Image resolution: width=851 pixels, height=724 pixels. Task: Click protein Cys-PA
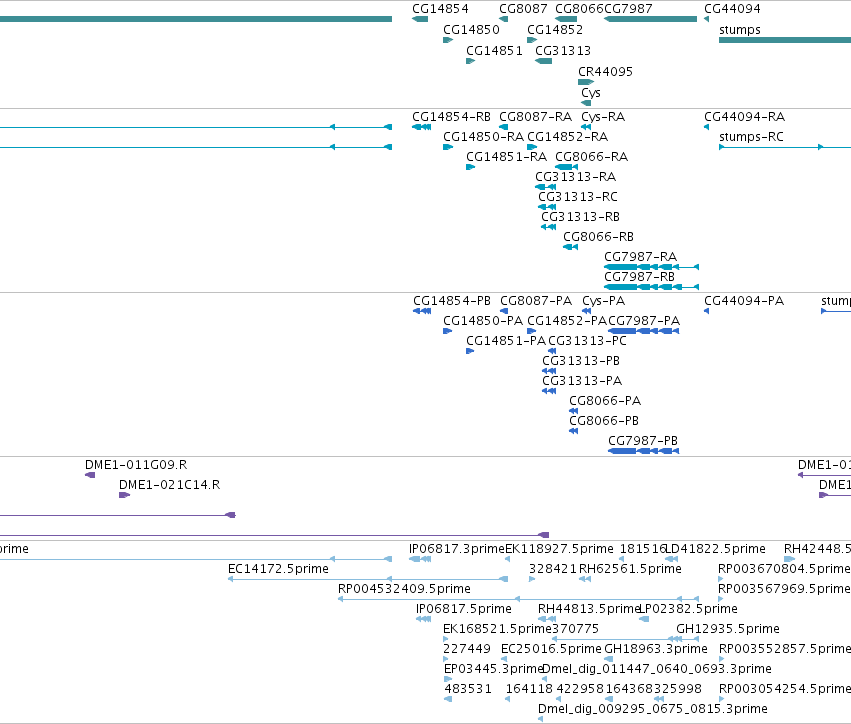(x=587, y=311)
